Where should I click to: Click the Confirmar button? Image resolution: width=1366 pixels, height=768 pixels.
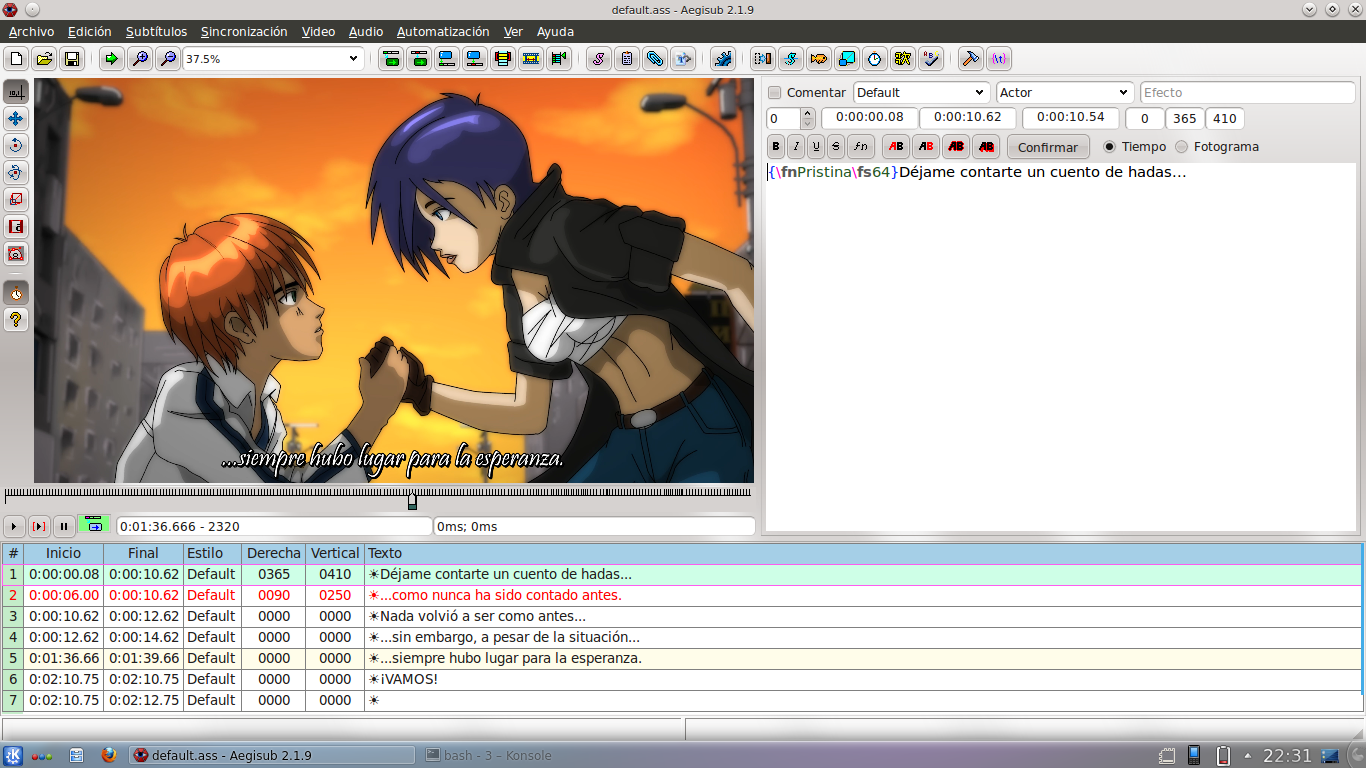[1048, 147]
